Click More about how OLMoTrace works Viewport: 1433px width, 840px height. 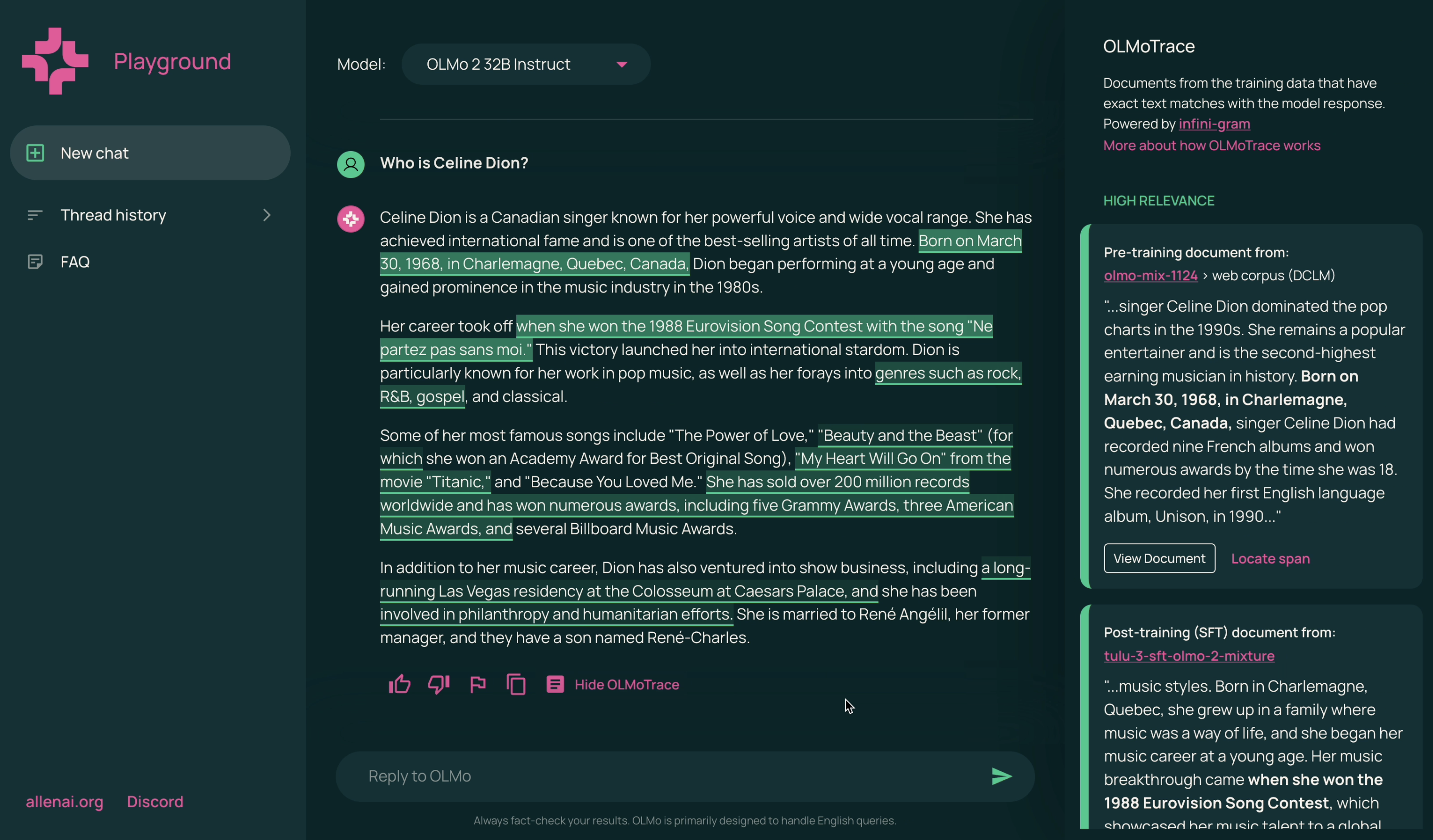click(x=1212, y=145)
